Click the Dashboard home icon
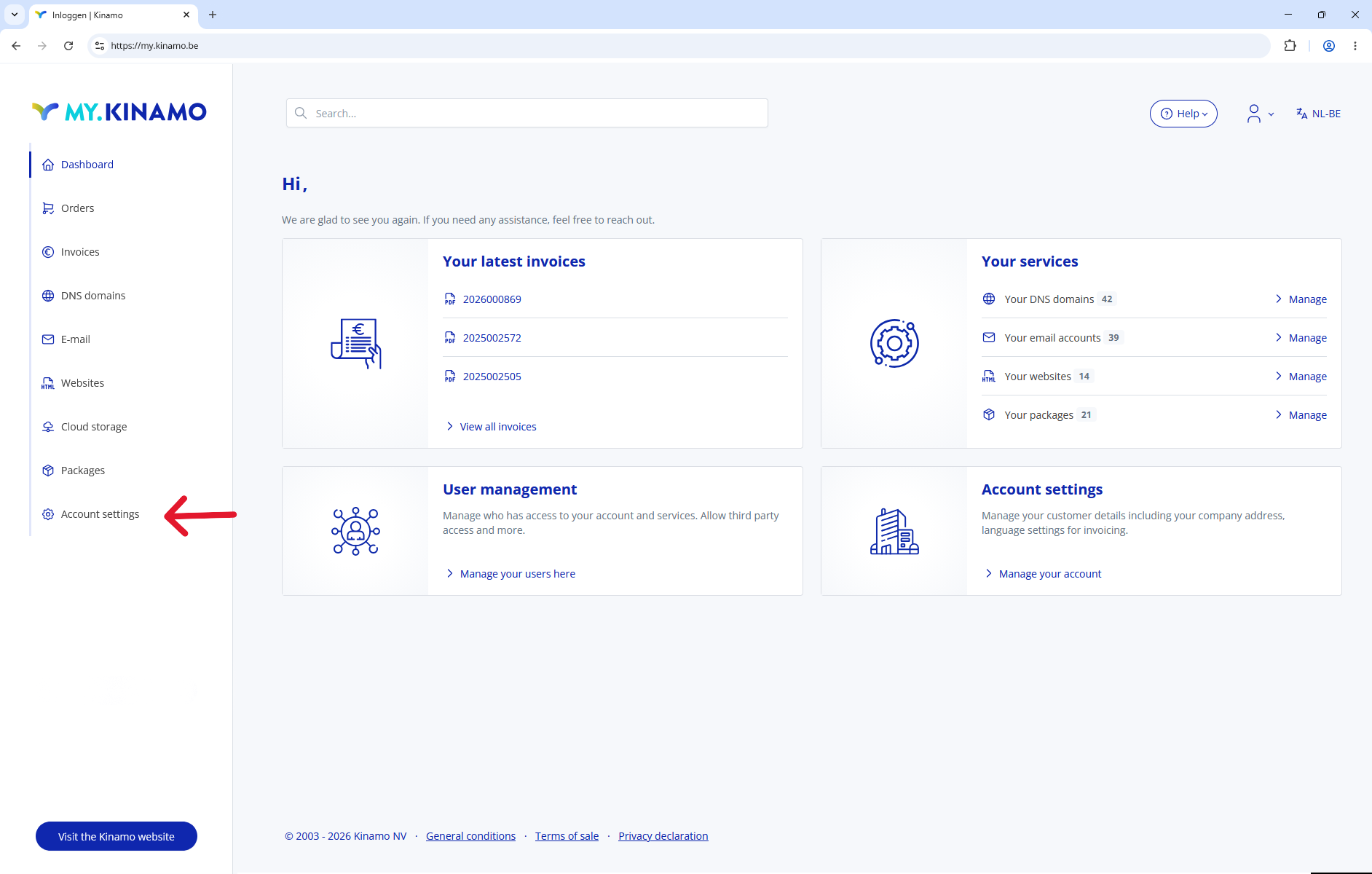Viewport: 1372px width, 874px height. point(48,165)
